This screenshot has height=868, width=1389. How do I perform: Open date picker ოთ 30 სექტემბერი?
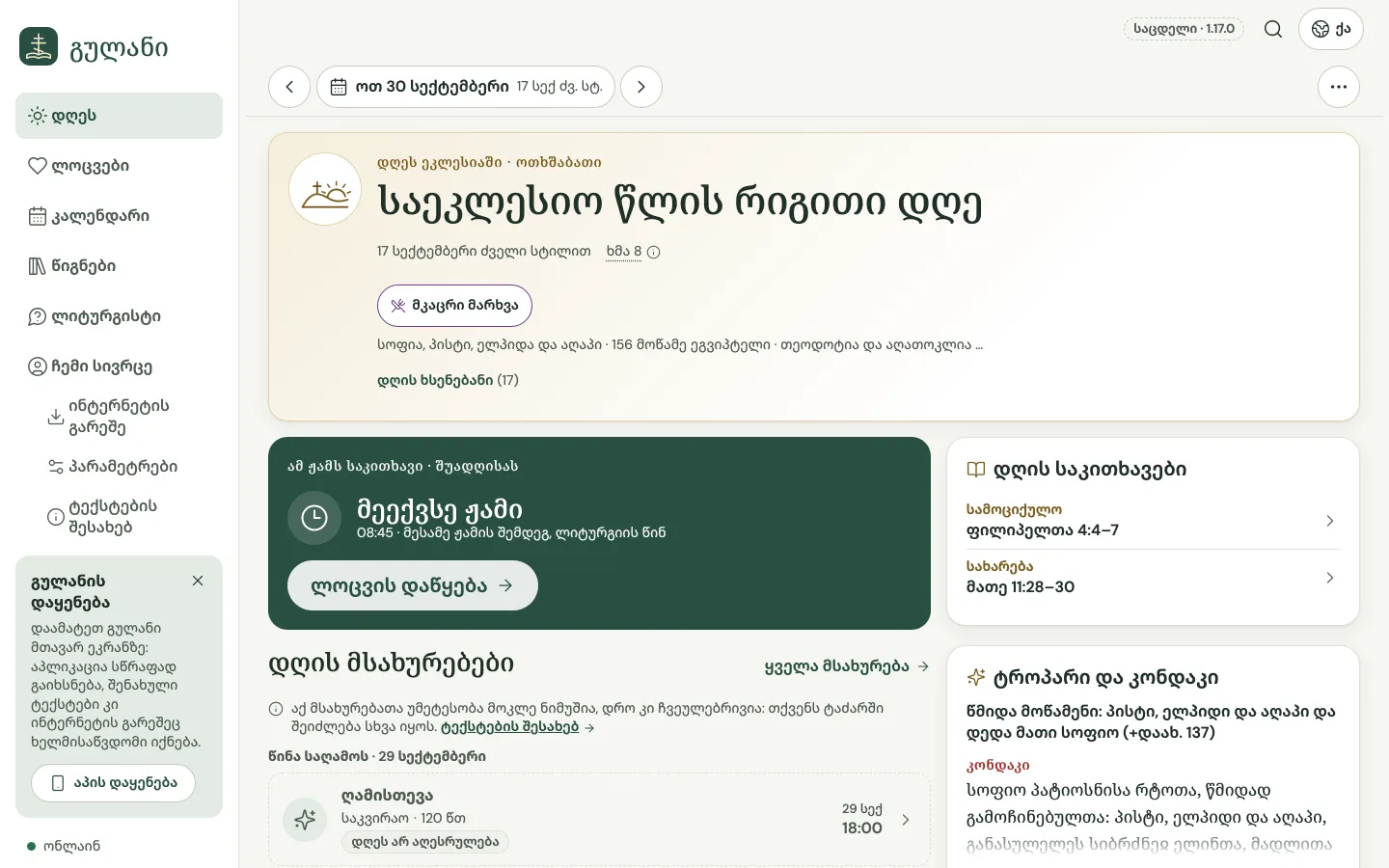(466, 87)
